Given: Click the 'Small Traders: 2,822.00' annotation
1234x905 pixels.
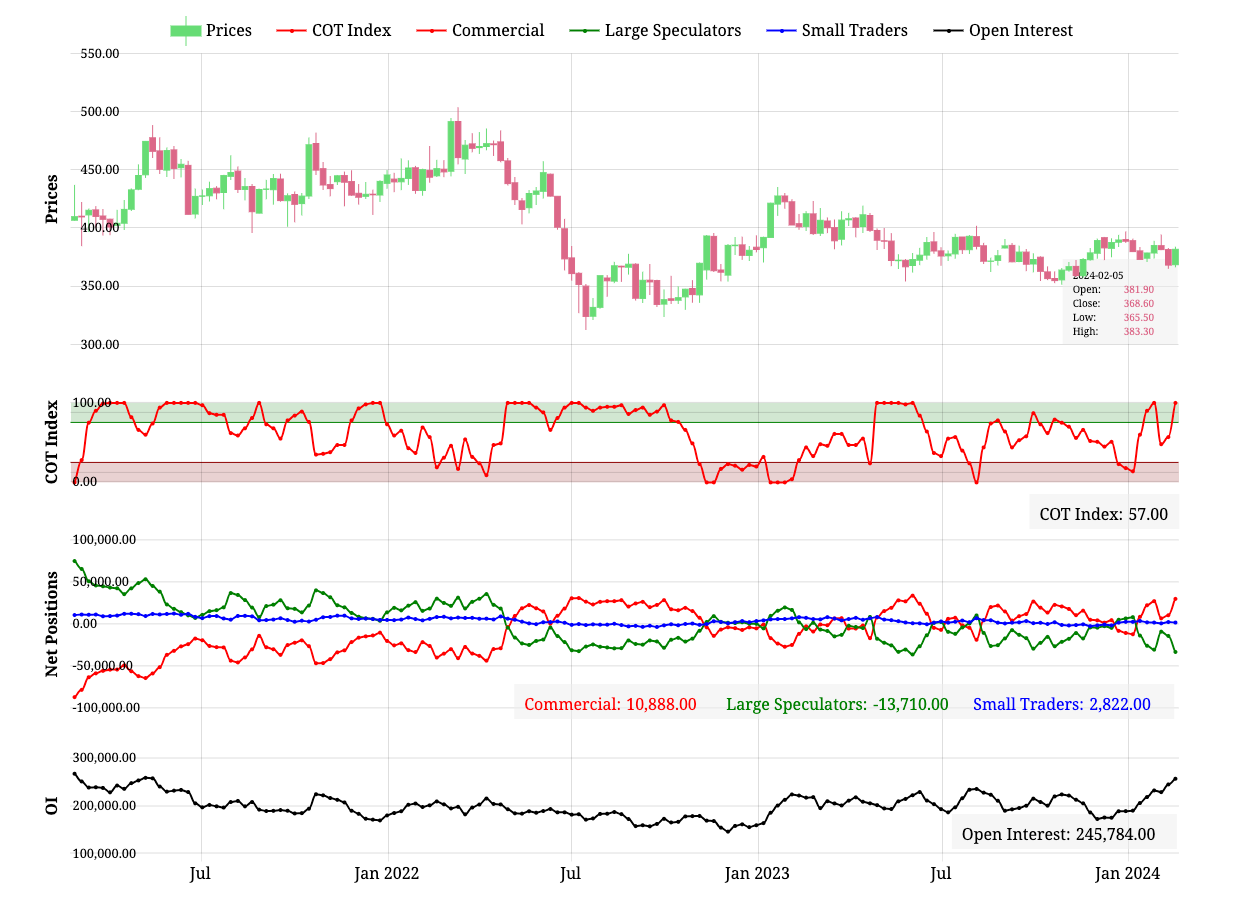Looking at the screenshot, I should coord(1062,704).
